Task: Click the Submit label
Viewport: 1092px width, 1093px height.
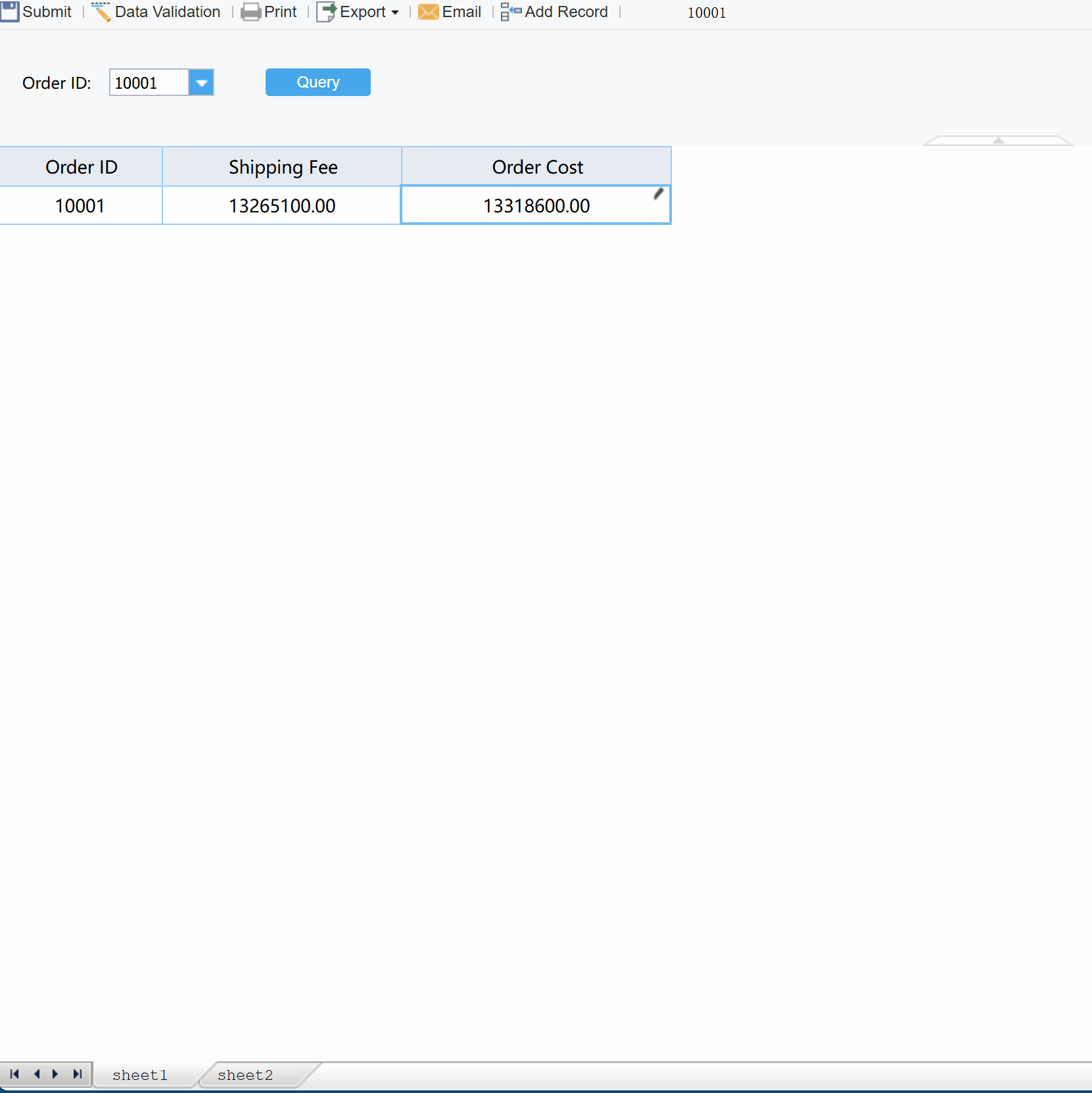Action: pyautogui.click(x=46, y=11)
